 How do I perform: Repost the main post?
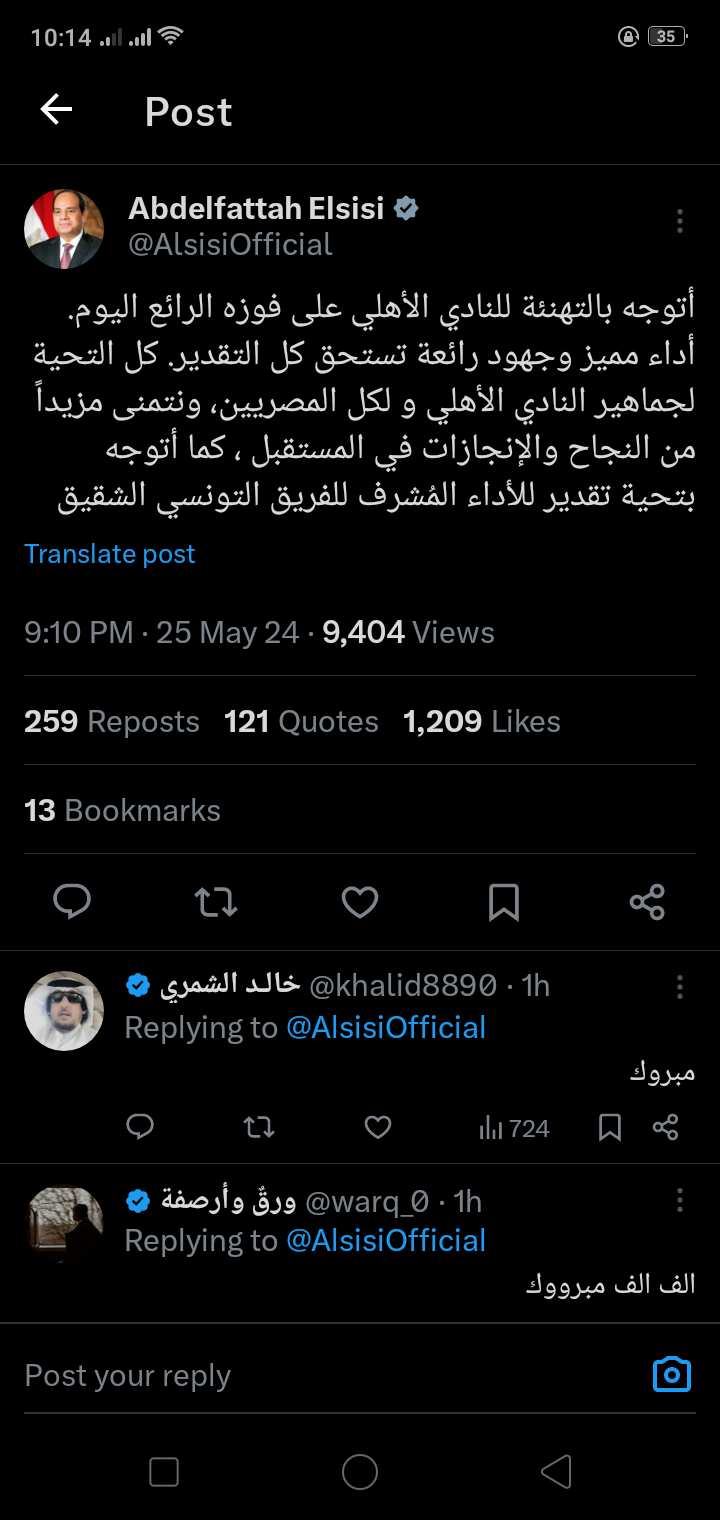[x=215, y=902]
